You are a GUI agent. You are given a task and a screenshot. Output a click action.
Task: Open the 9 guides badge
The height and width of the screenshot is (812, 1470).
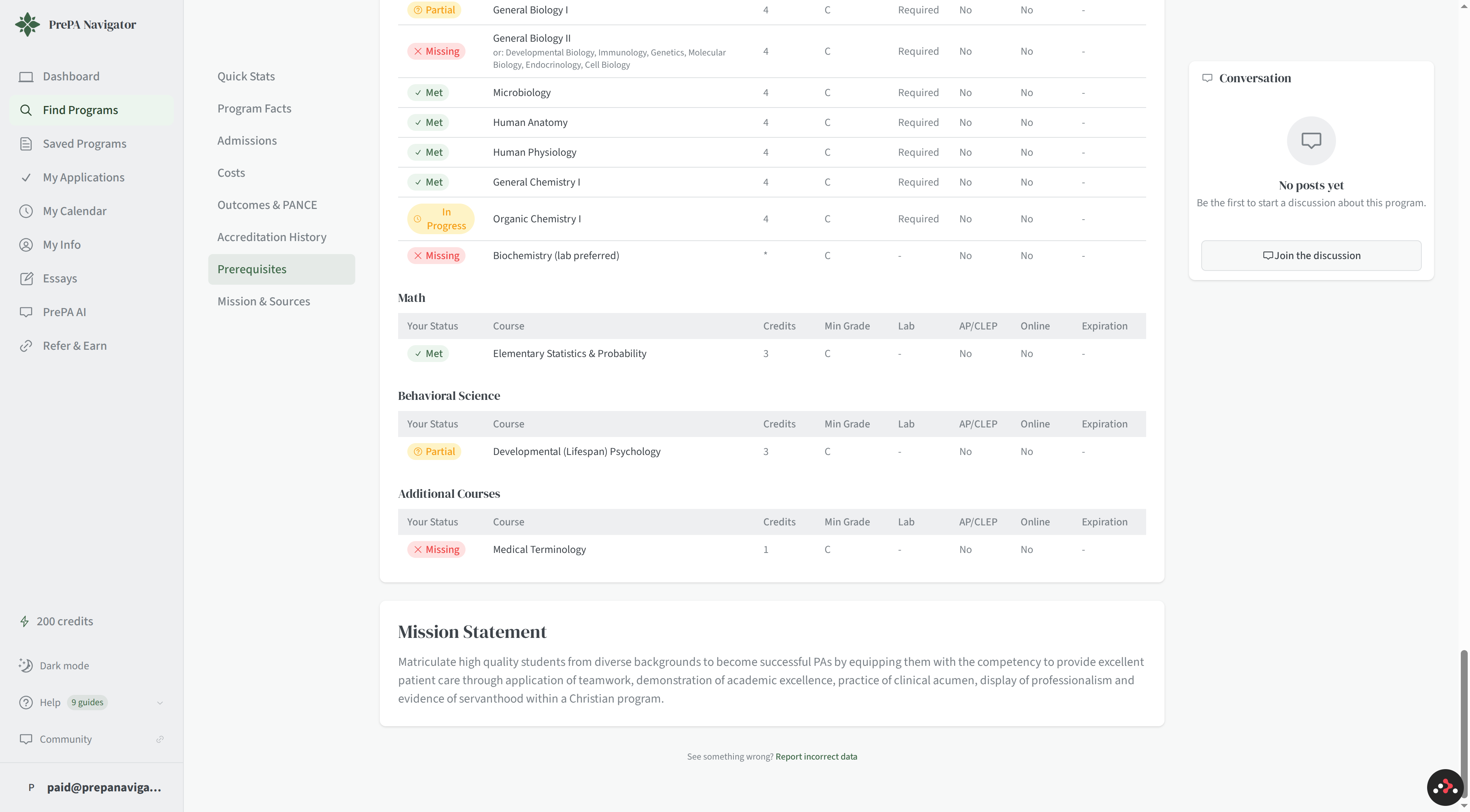pyautogui.click(x=87, y=703)
